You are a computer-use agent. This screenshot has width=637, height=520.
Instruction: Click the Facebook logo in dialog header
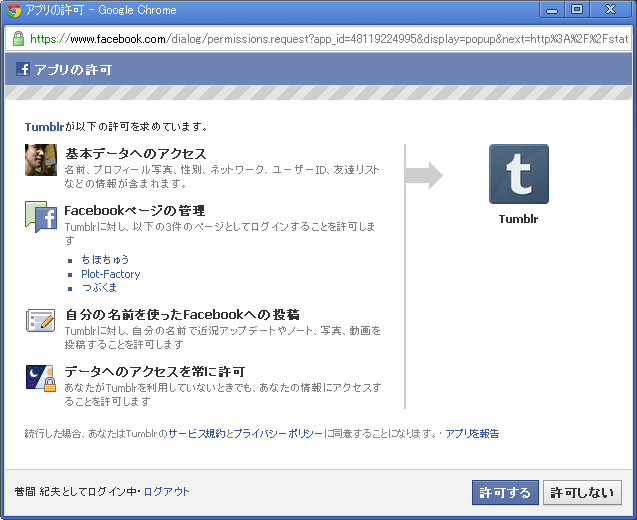[23, 69]
